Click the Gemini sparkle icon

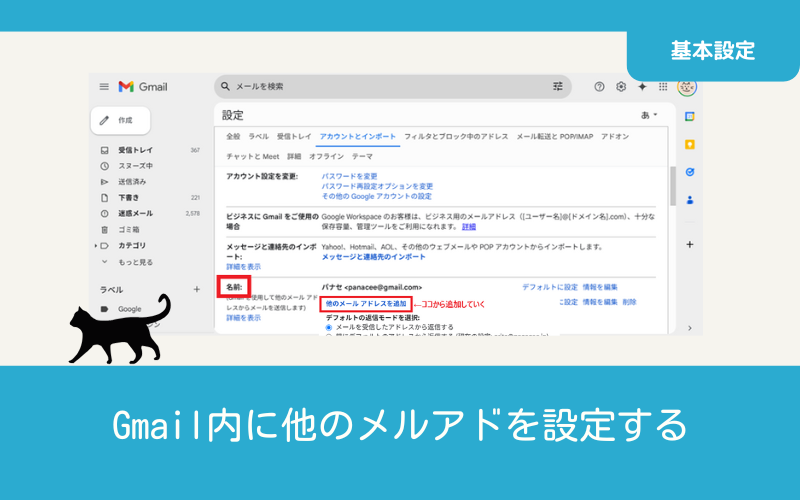coord(642,87)
